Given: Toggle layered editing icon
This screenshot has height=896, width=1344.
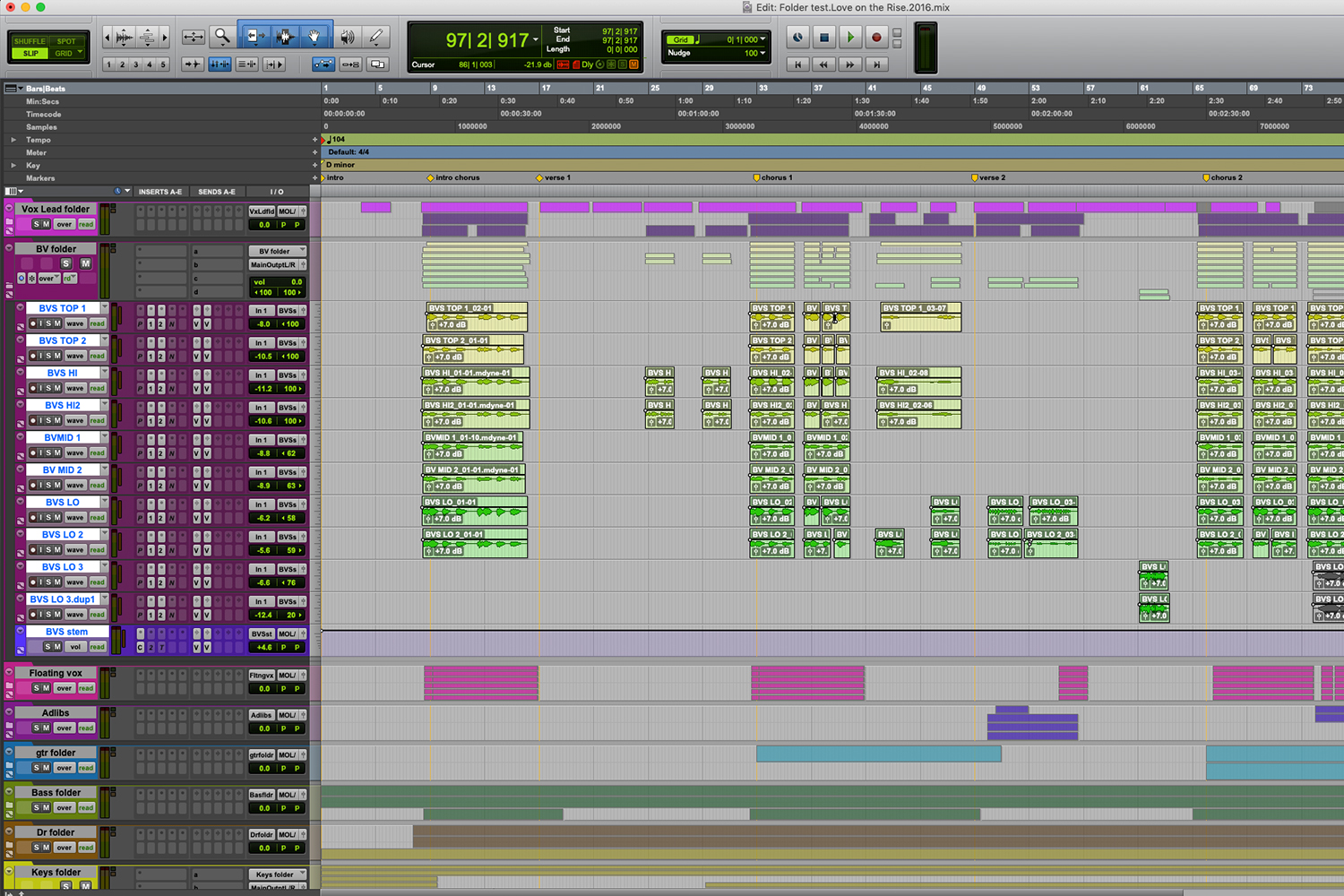Looking at the screenshot, I should click(378, 65).
